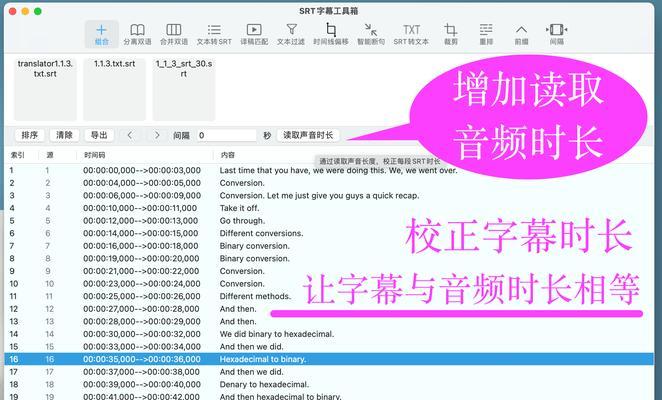Open the 译稿匹配 play-box tool
Viewport: 662px width, 400px height.
click(254, 34)
